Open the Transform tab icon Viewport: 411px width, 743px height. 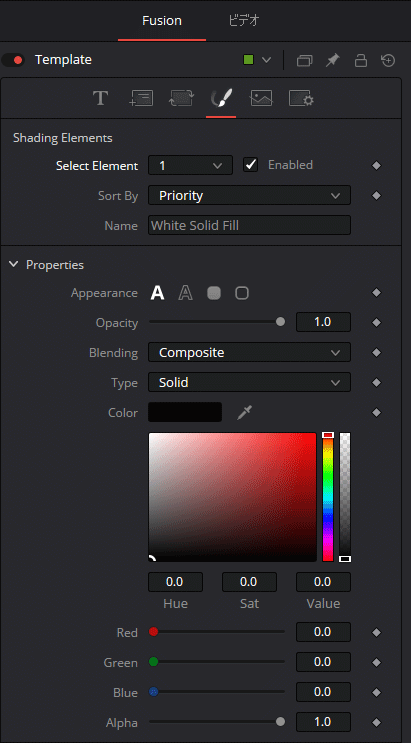181,99
